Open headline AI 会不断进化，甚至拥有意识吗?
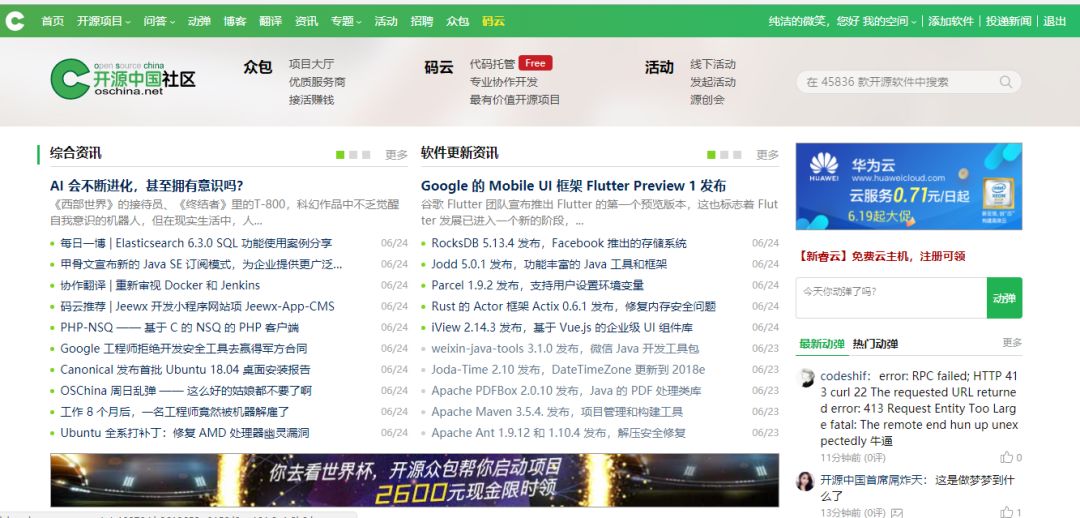Image resolution: width=1080 pixels, height=518 pixels. [147, 186]
